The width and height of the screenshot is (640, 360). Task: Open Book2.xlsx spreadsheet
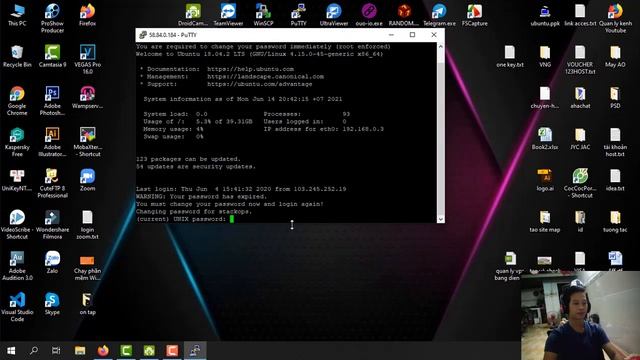545,139
